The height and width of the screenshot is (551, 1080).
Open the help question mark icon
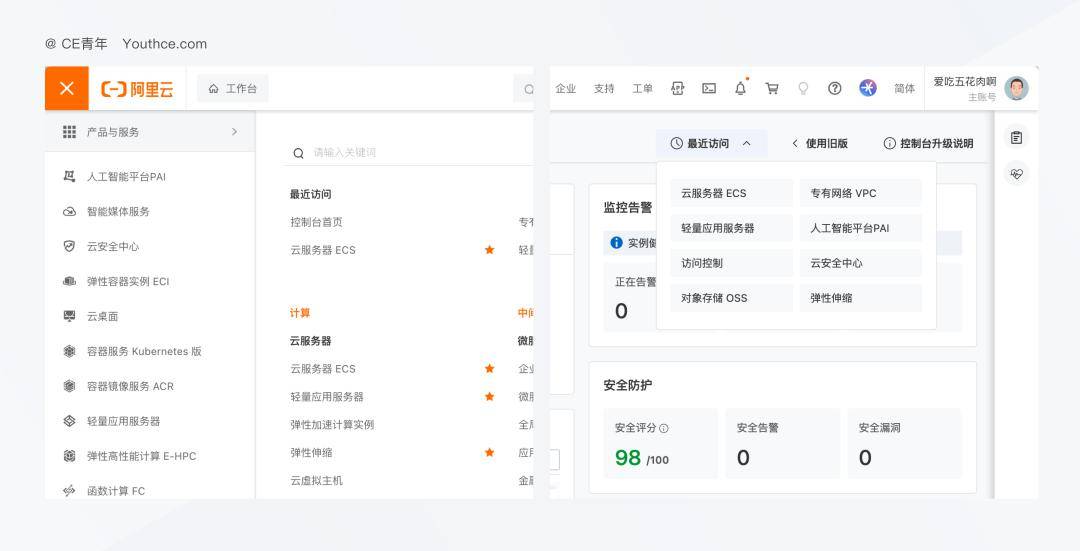835,88
